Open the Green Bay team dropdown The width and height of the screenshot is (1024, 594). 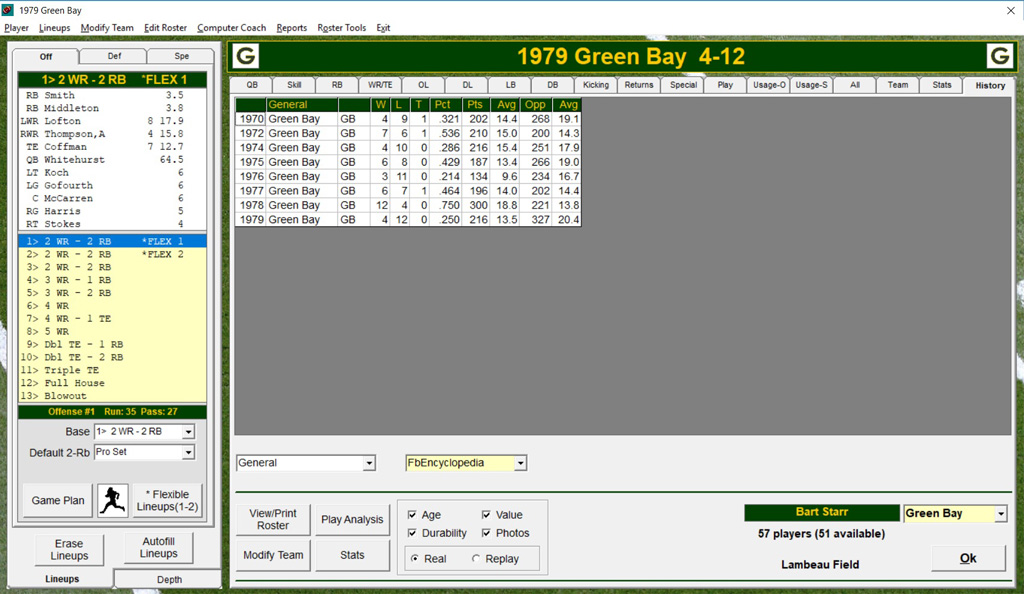(x=1001, y=513)
